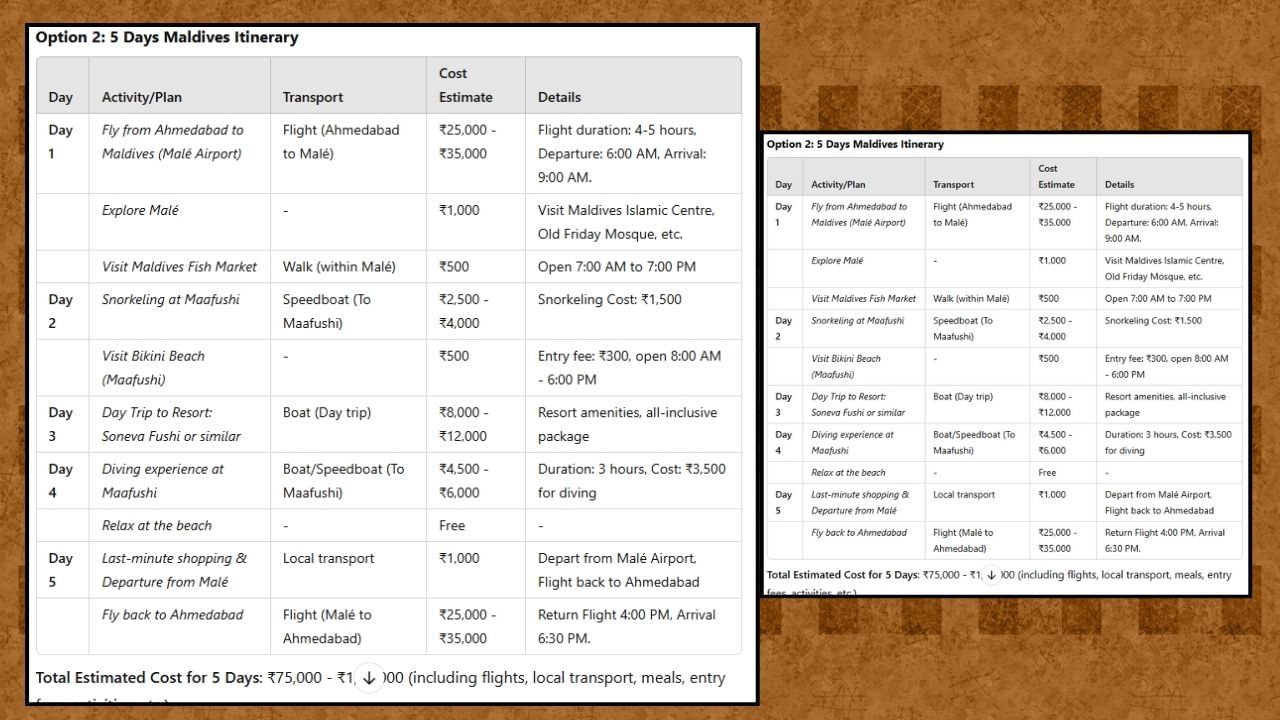The height and width of the screenshot is (720, 1280).
Task: Select 'Duration: 3 hours, Cost: ₹3,500' in the larger table
Action: pos(632,480)
